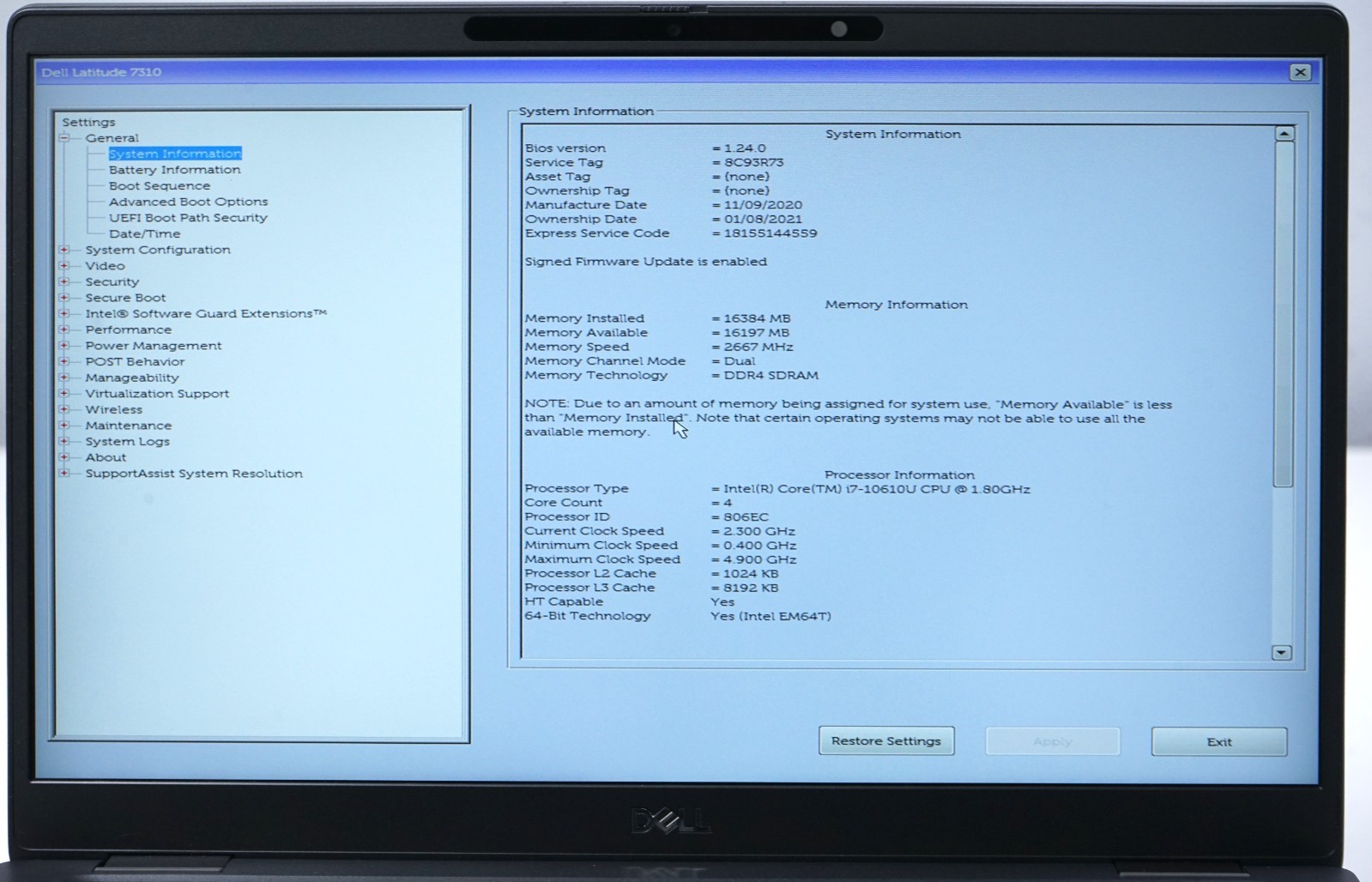The width and height of the screenshot is (1372, 882).
Task: Expand the About node
Action: (x=64, y=457)
